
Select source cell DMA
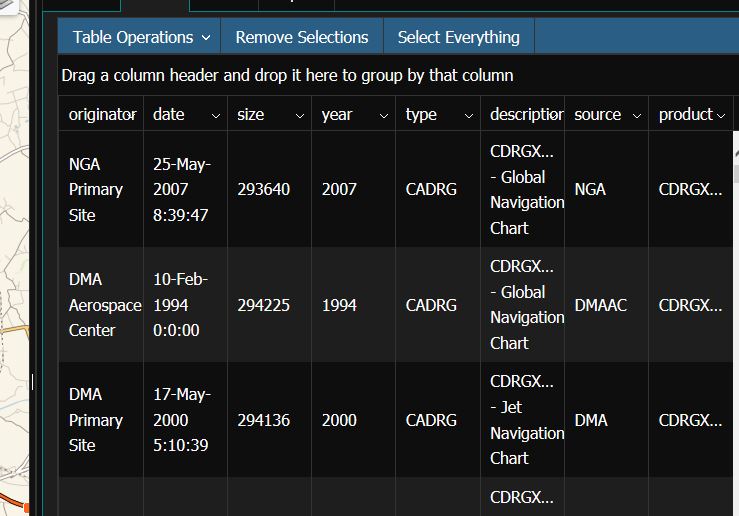(x=607, y=420)
